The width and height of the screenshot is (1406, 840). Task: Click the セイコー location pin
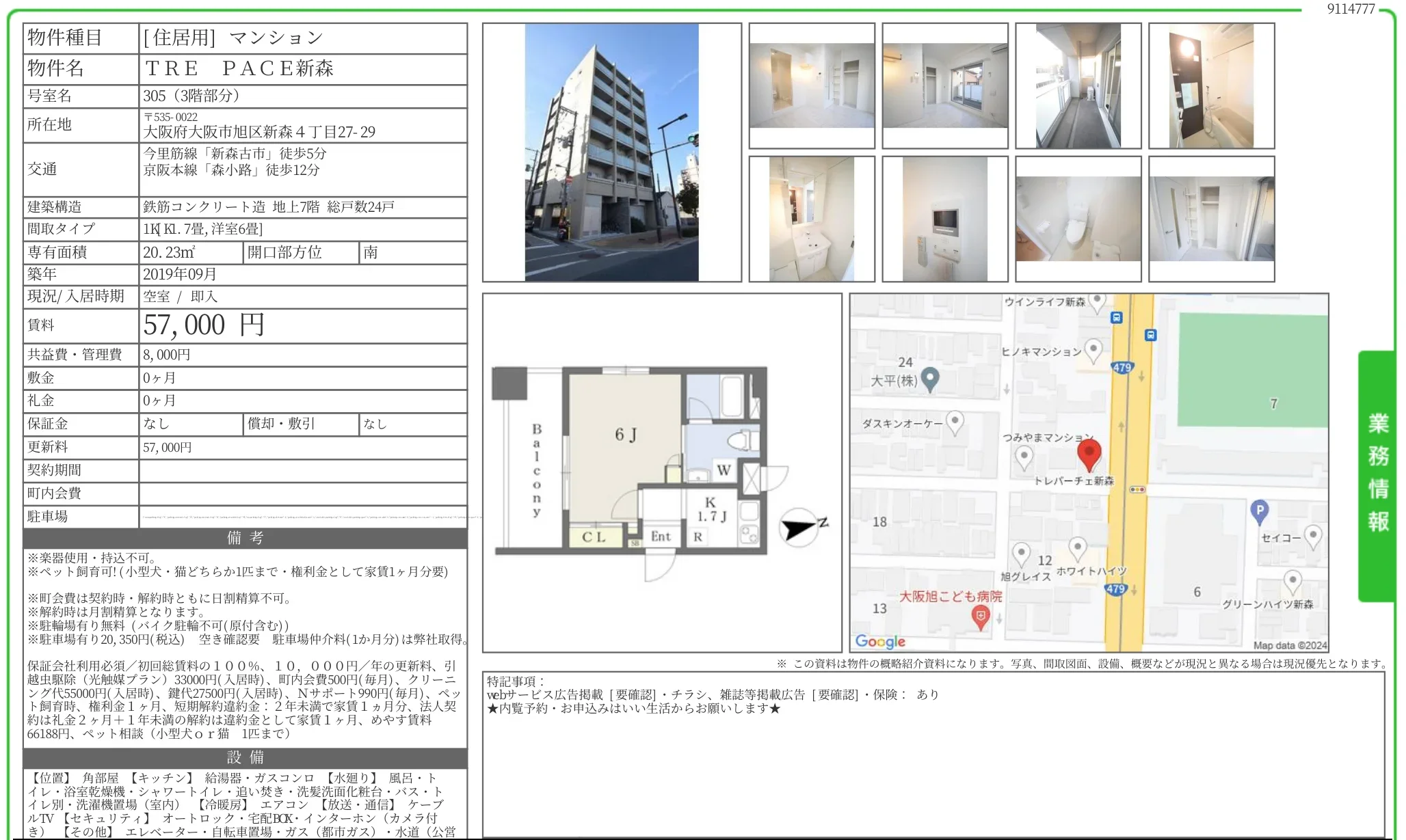(1312, 536)
